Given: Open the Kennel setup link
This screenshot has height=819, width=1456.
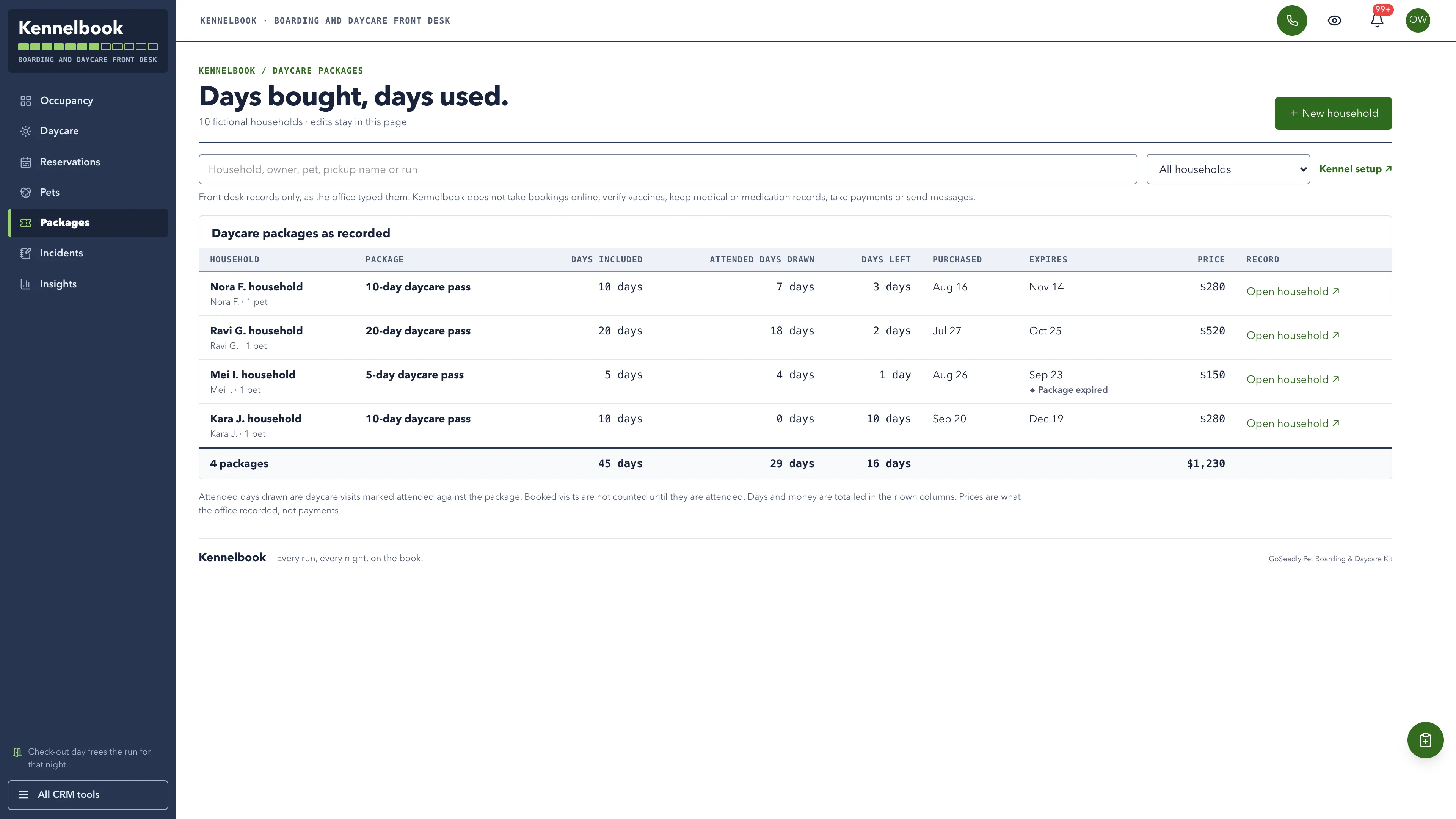Looking at the screenshot, I should click(1355, 169).
